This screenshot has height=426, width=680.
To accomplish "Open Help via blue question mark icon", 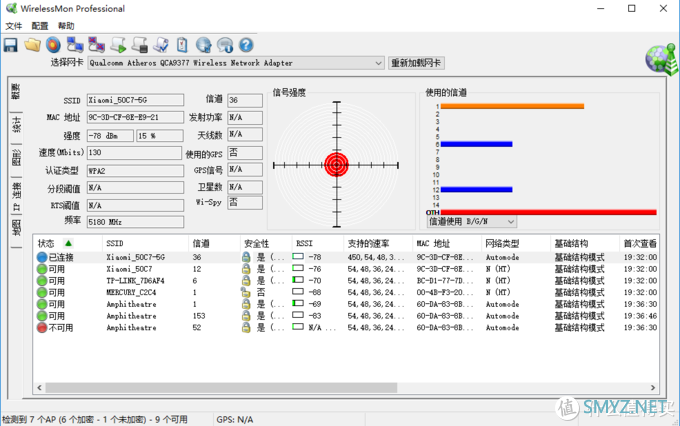I will (x=246, y=45).
